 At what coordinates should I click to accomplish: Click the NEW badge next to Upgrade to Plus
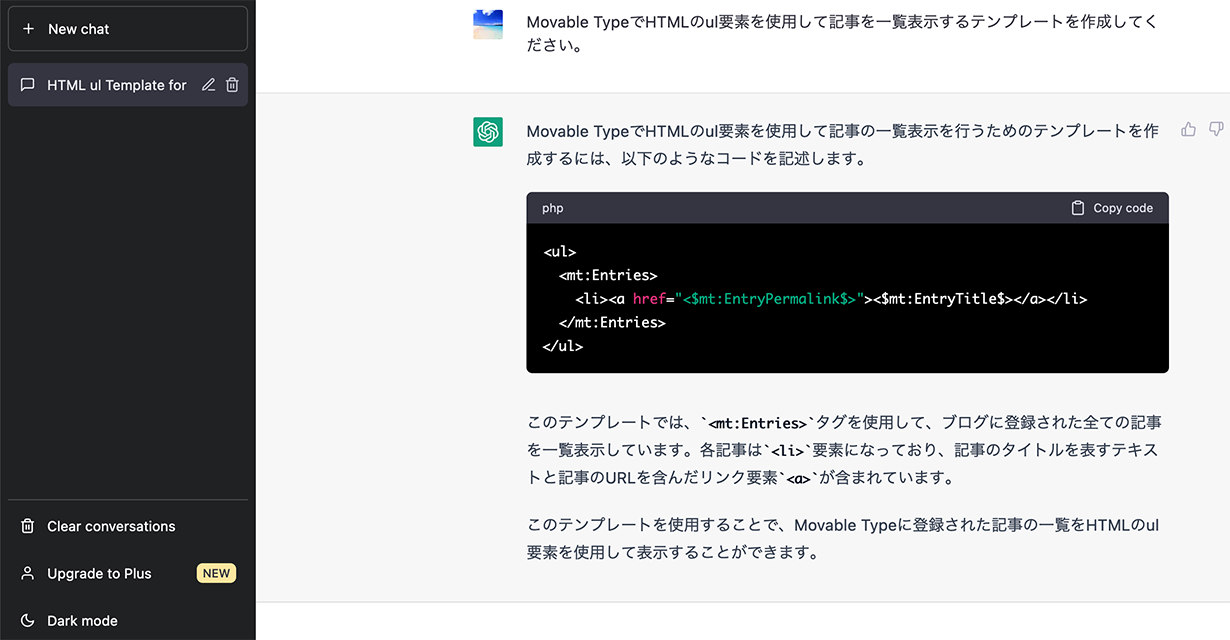(x=216, y=573)
